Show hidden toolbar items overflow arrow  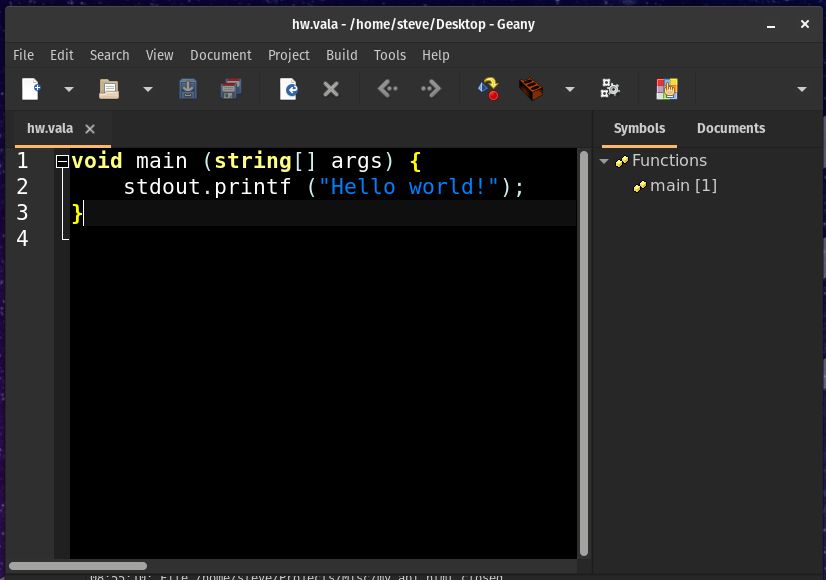coord(802,90)
